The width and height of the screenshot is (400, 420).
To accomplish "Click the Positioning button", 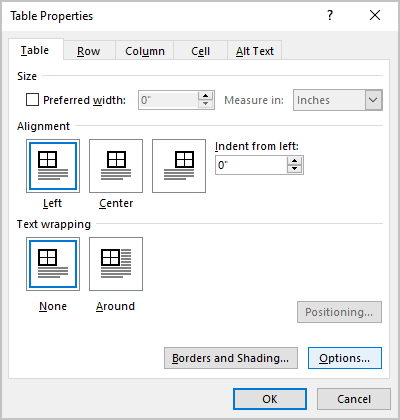I will [339, 312].
